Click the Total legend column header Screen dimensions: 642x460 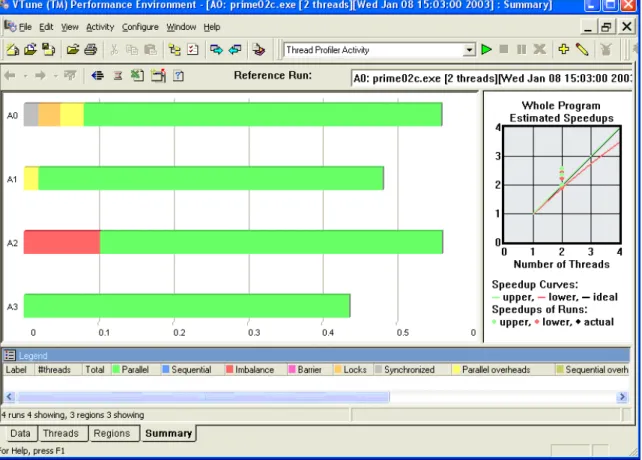point(95,370)
